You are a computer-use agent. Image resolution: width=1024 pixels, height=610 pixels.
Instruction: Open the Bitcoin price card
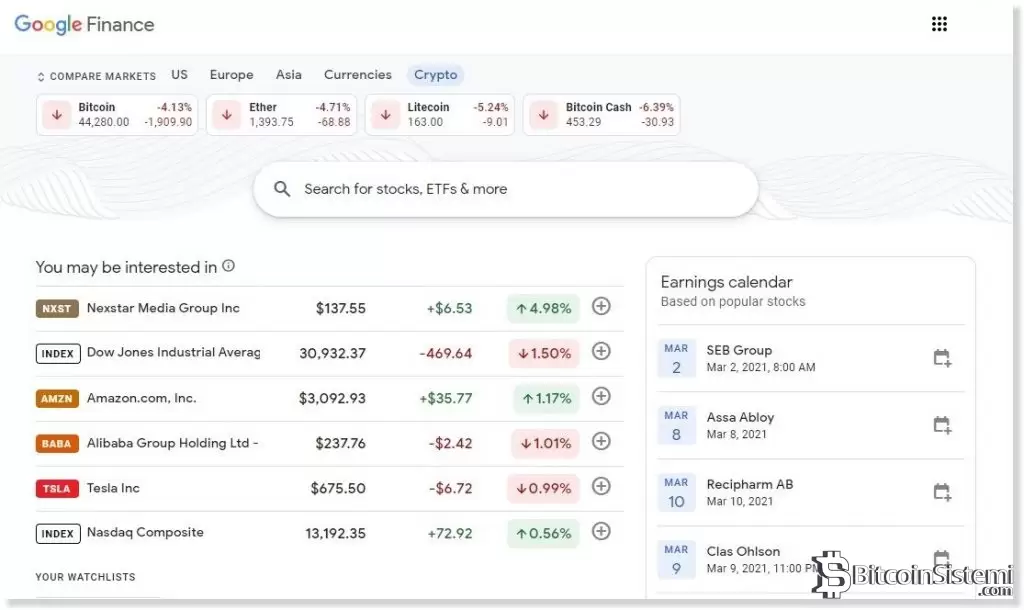pyautogui.click(x=117, y=115)
